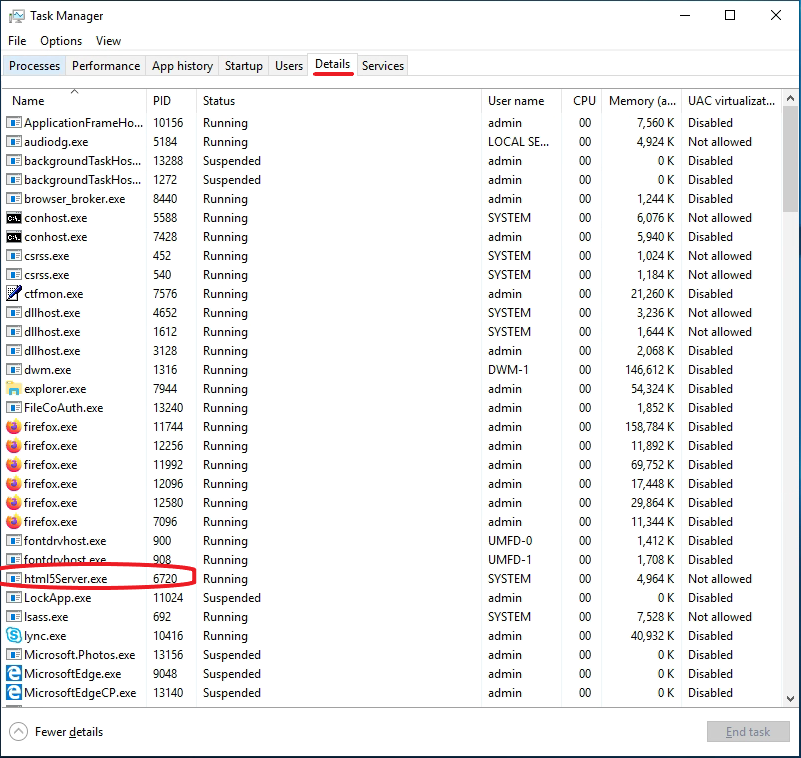The height and width of the screenshot is (758, 801).
Task: Expand the Options menu
Action: [x=61, y=41]
